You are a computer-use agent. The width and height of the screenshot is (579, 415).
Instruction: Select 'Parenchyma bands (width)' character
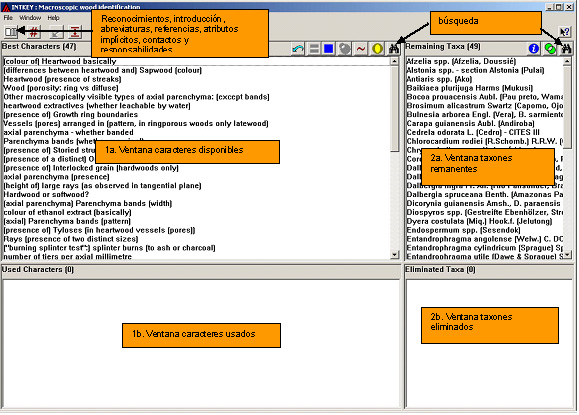[88, 203]
